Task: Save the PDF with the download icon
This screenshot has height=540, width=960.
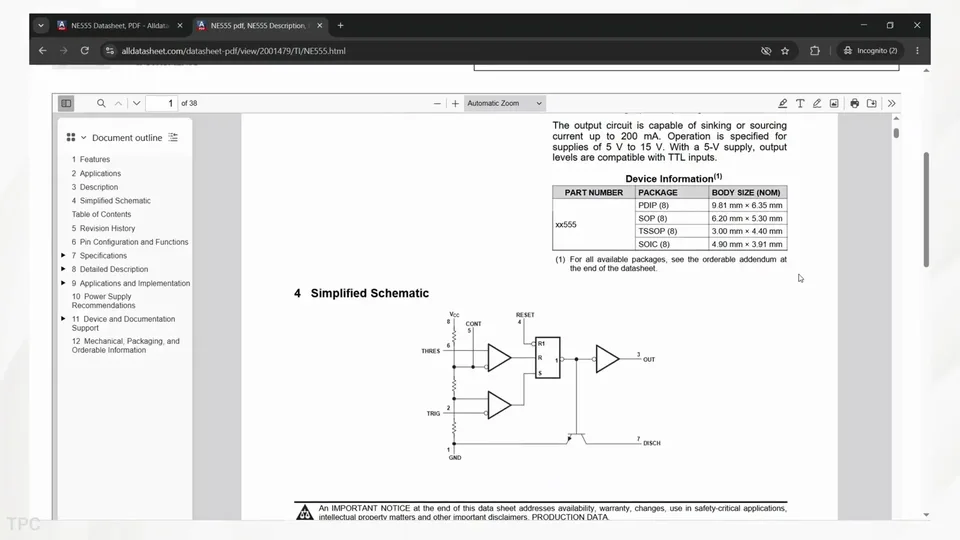Action: [872, 103]
